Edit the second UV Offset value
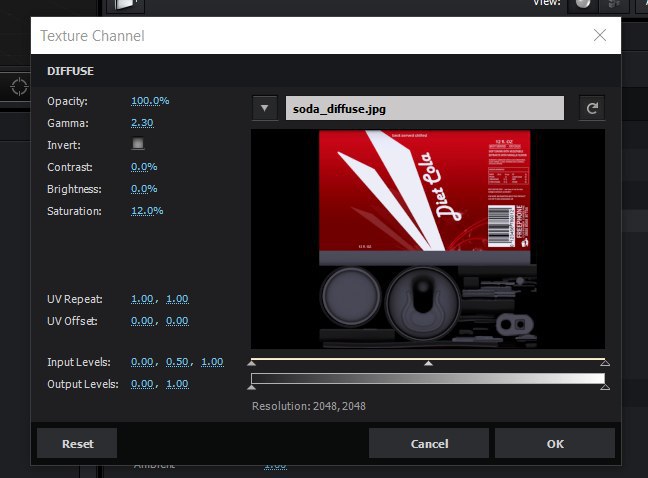 tap(177, 321)
